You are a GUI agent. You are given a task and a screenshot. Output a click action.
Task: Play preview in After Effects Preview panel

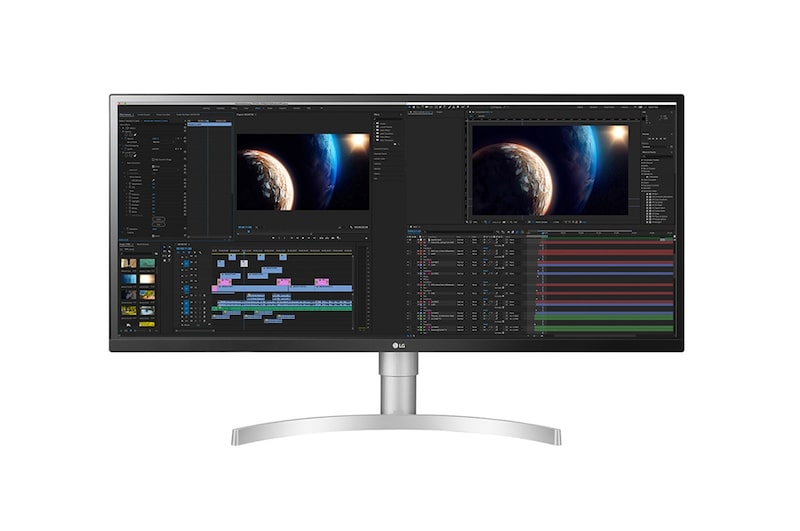[x=657, y=139]
